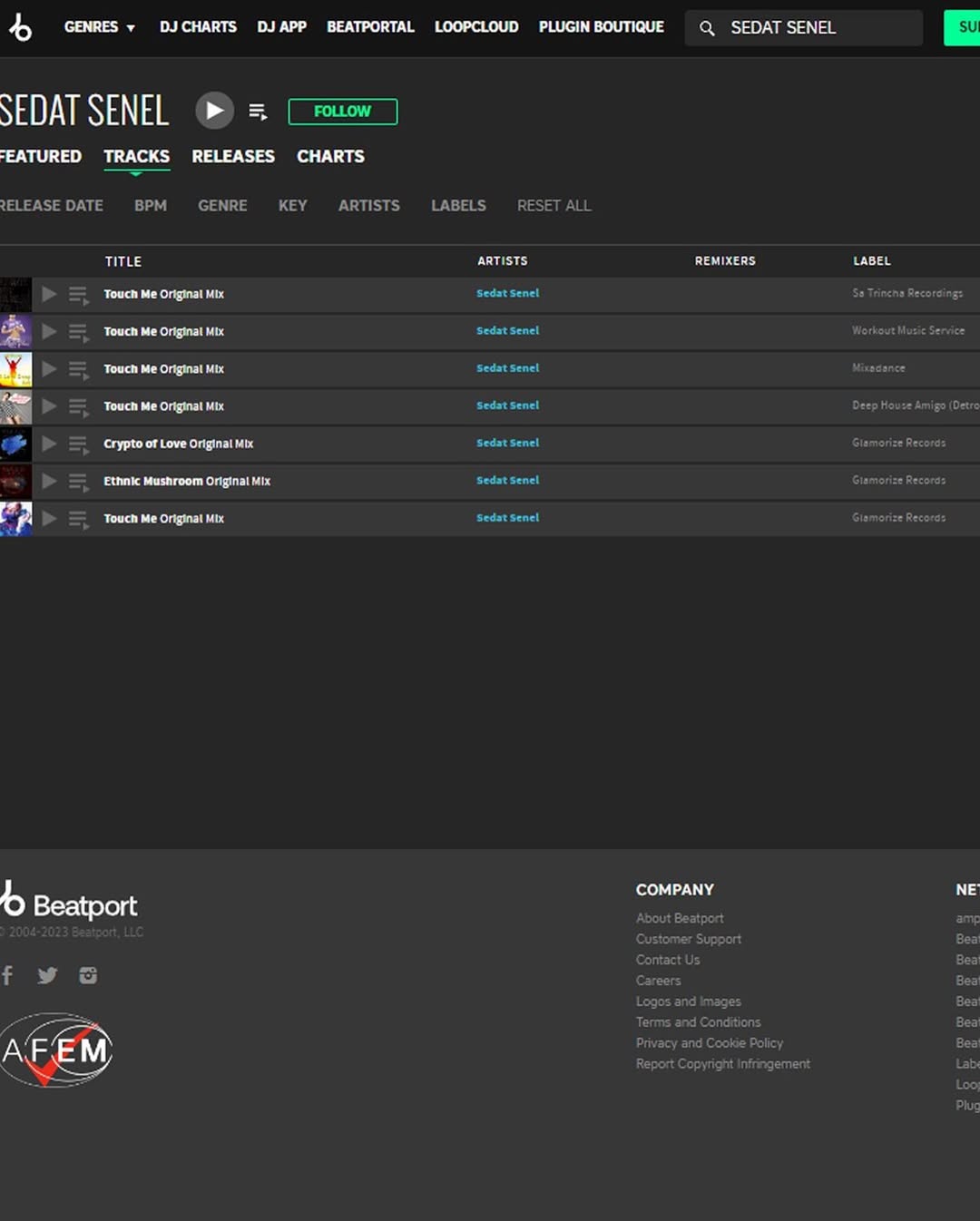Open the Key filter dropdown

pyautogui.click(x=292, y=206)
